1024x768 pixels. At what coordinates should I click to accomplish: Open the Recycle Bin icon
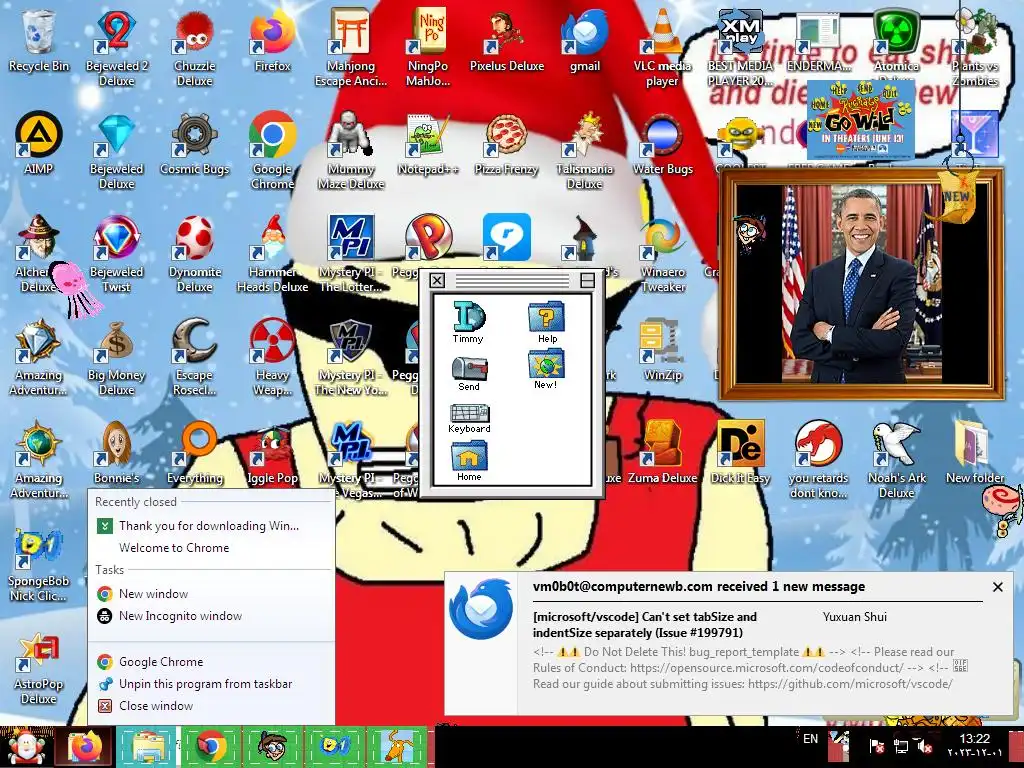coord(39,39)
